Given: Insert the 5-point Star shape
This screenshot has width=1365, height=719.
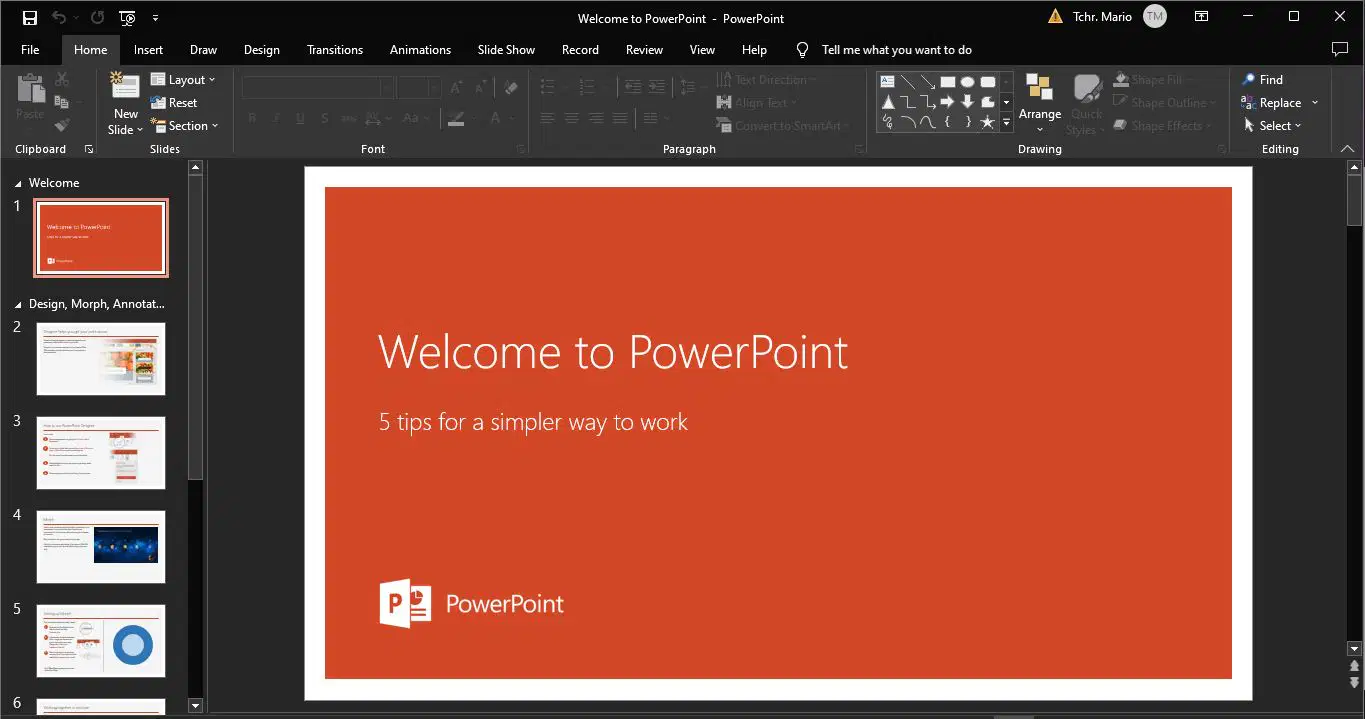Looking at the screenshot, I should pos(988,122).
